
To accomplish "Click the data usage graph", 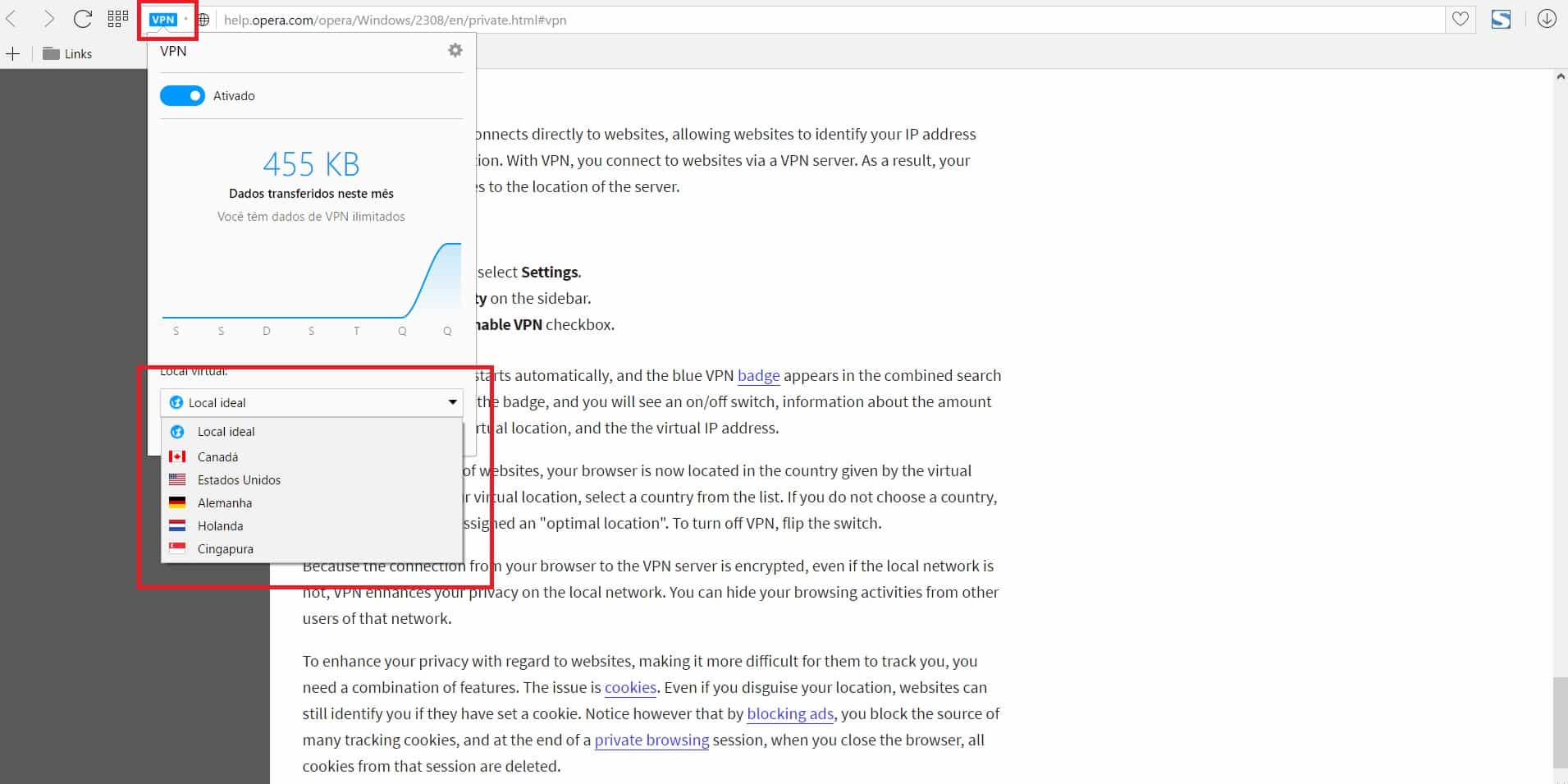I will click(312, 281).
